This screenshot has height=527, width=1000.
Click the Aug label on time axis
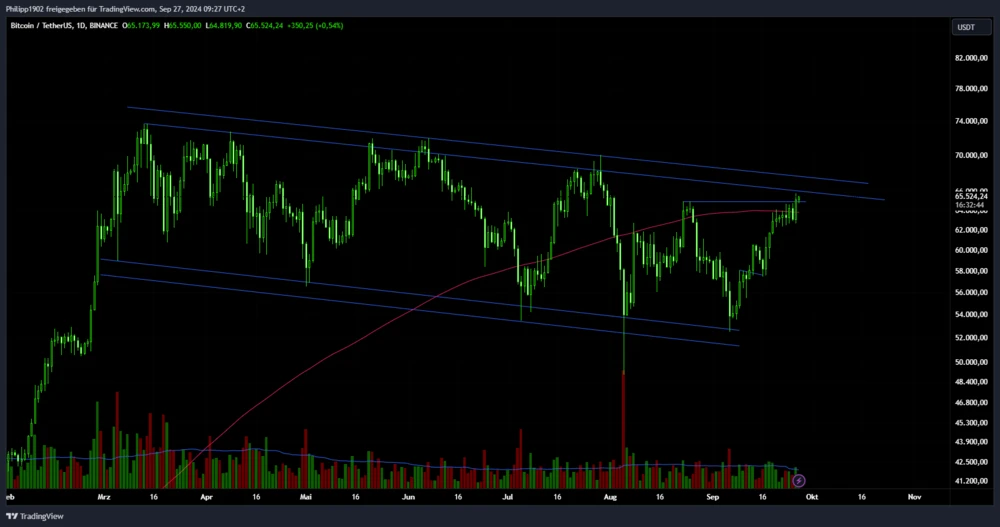[x=610, y=496]
